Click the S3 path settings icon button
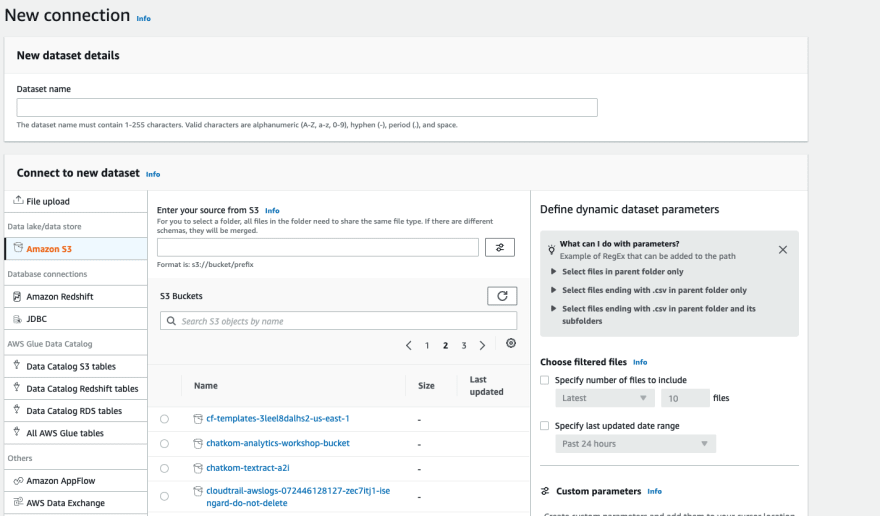 (x=499, y=247)
